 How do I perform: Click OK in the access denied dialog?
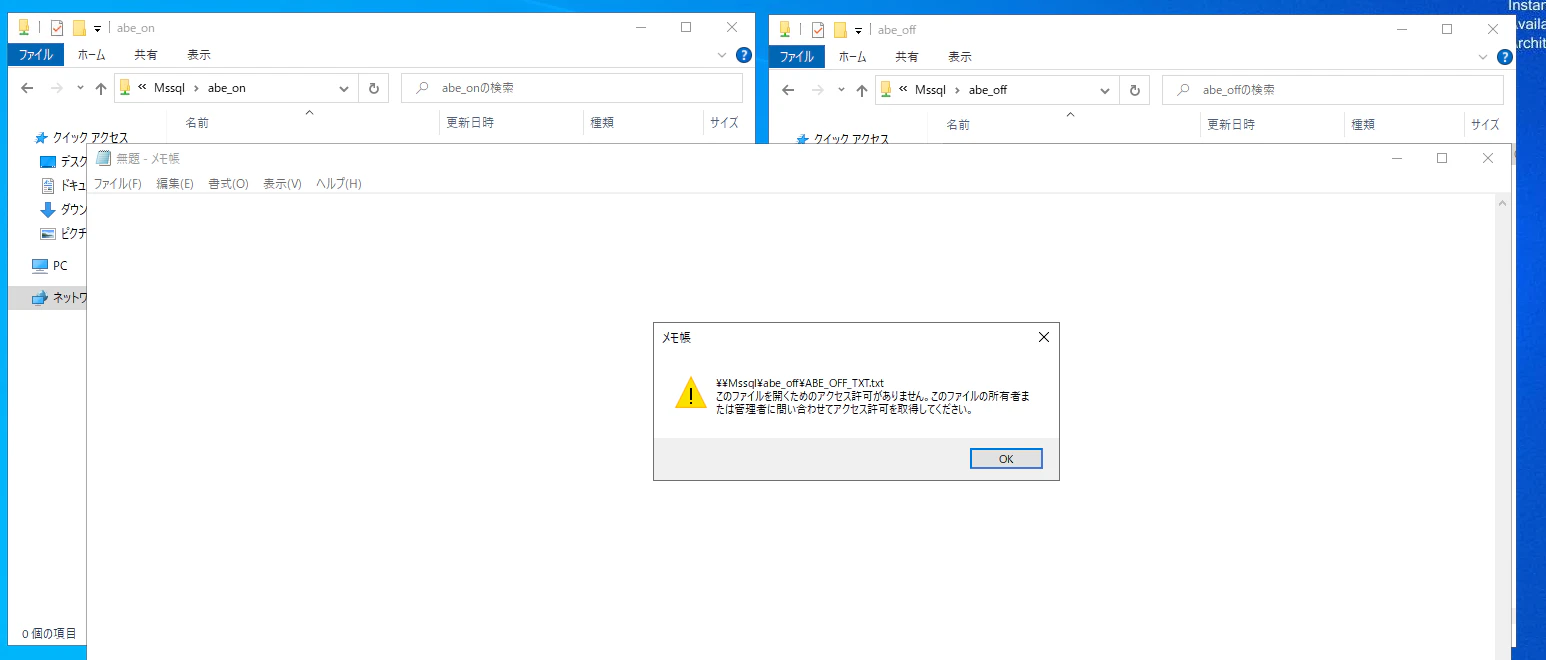pos(1005,458)
